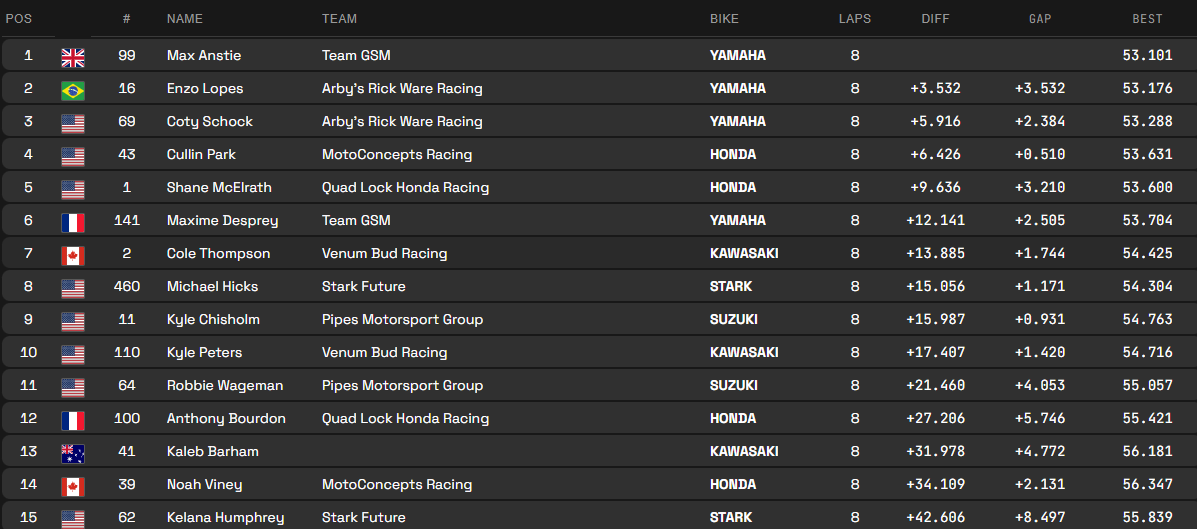The width and height of the screenshot is (1197, 529).
Task: Click the NAME column header
Action: 185,19
